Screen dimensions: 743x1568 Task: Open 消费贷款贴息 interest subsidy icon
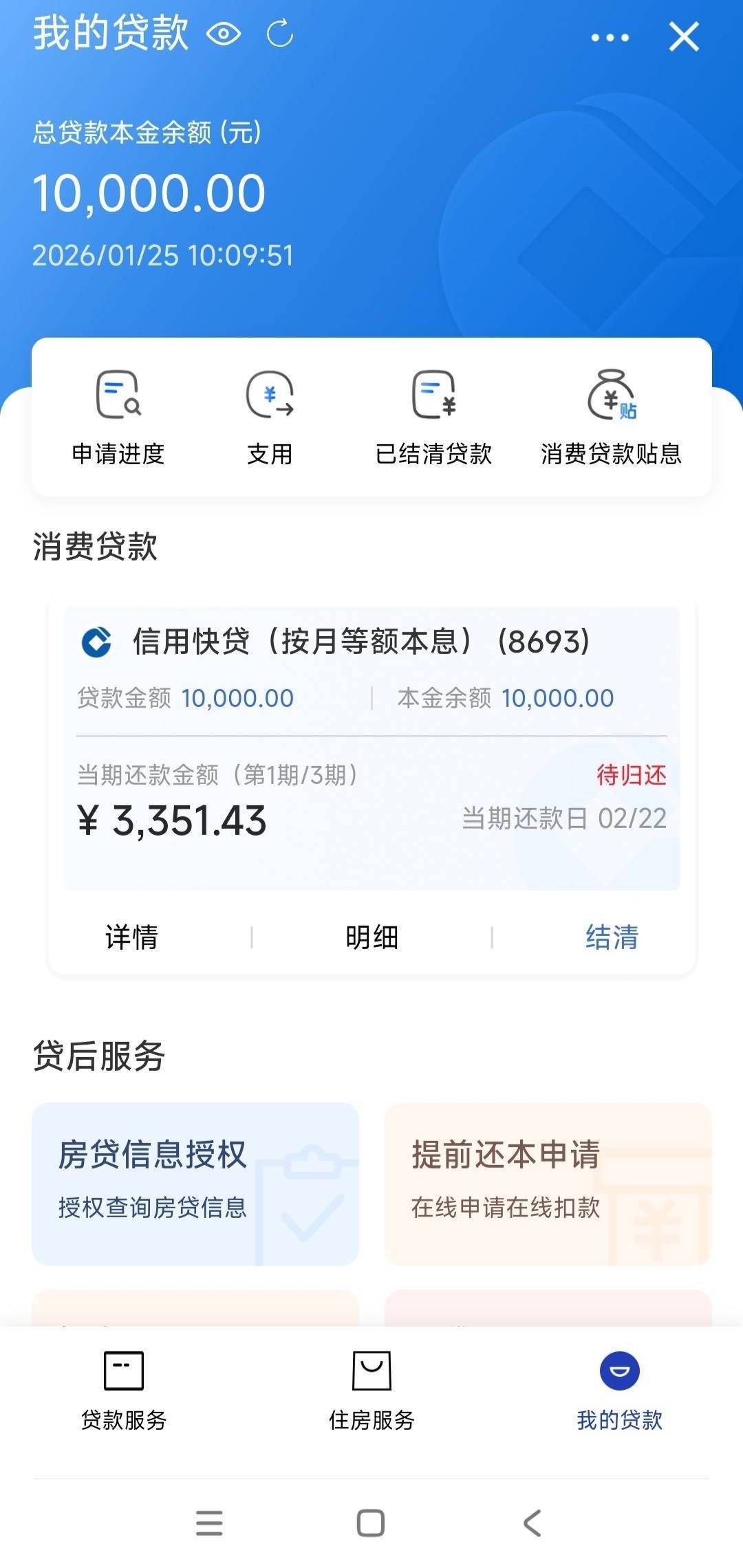coord(611,417)
